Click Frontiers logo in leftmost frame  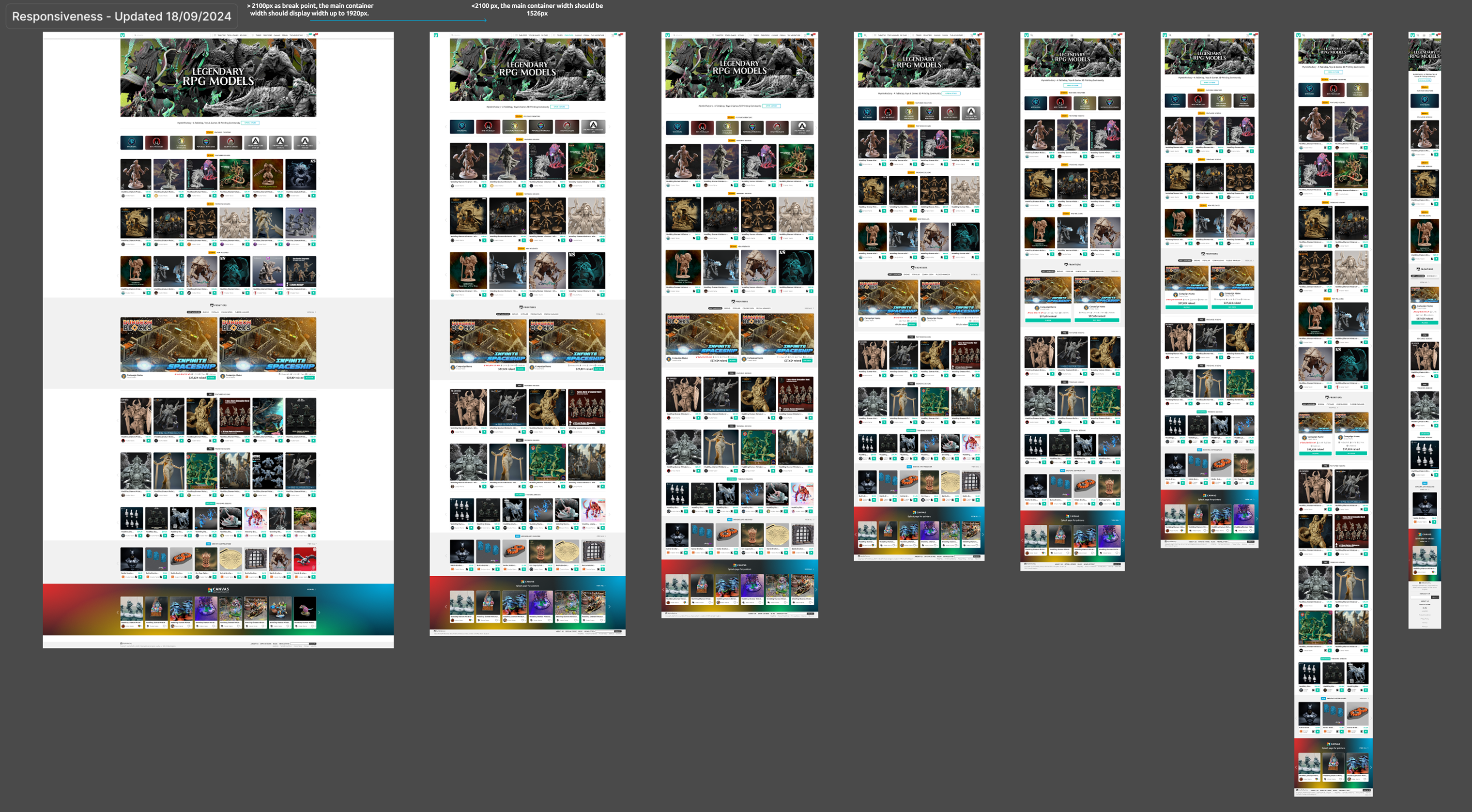click(218, 306)
